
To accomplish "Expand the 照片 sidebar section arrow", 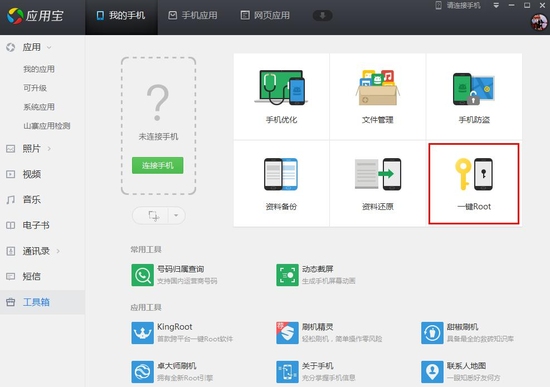I will point(49,149).
